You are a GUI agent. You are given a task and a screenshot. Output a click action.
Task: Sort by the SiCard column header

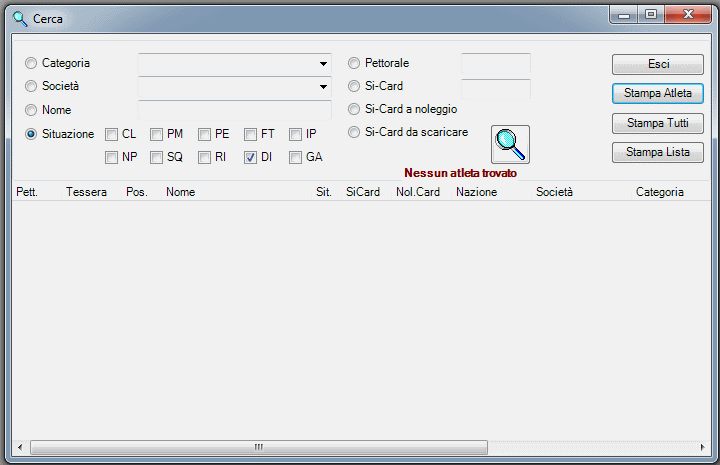pyautogui.click(x=366, y=192)
